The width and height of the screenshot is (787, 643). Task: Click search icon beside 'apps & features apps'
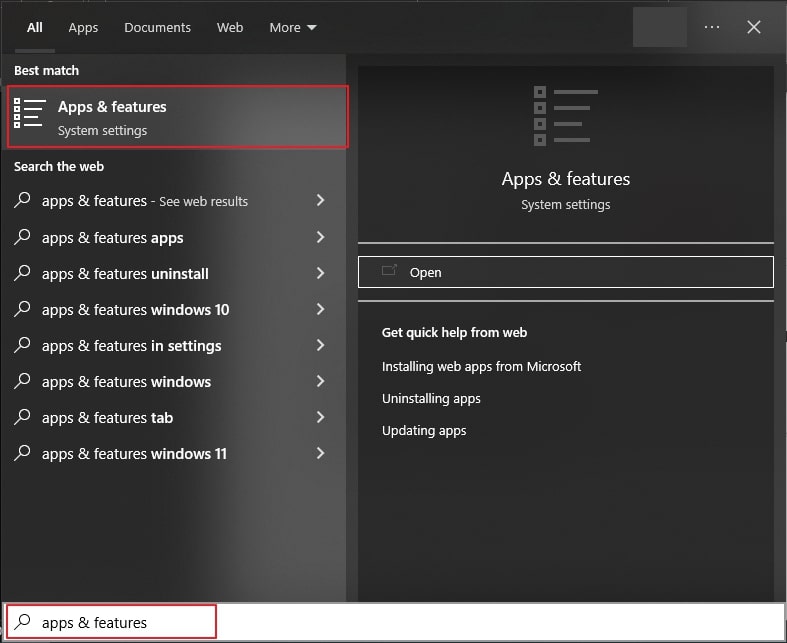click(22, 236)
